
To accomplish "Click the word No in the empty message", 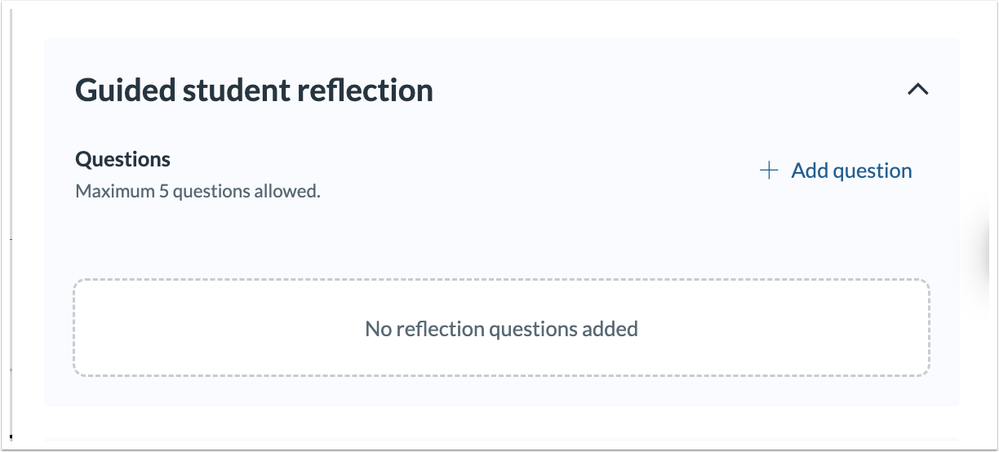I will point(377,328).
